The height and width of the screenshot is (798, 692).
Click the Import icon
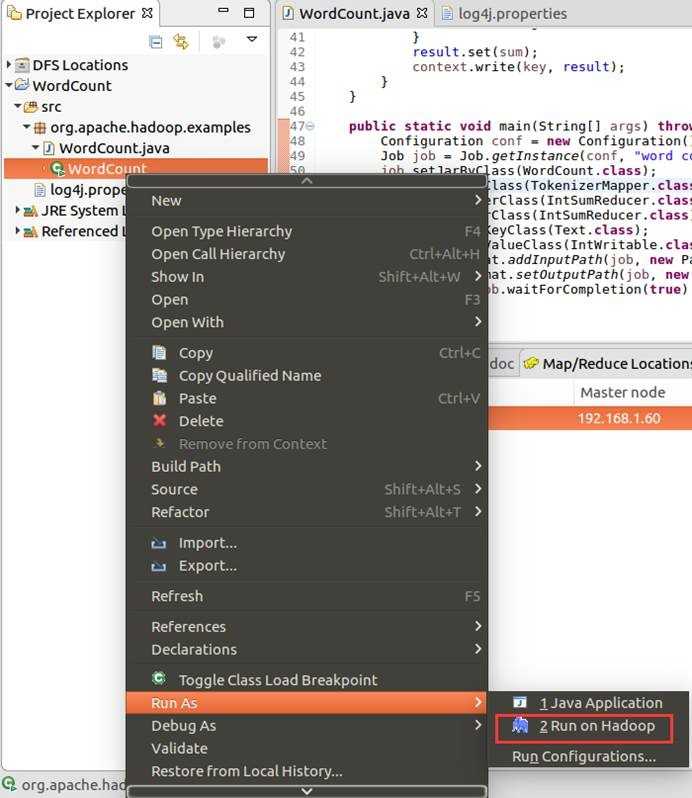[159, 544]
